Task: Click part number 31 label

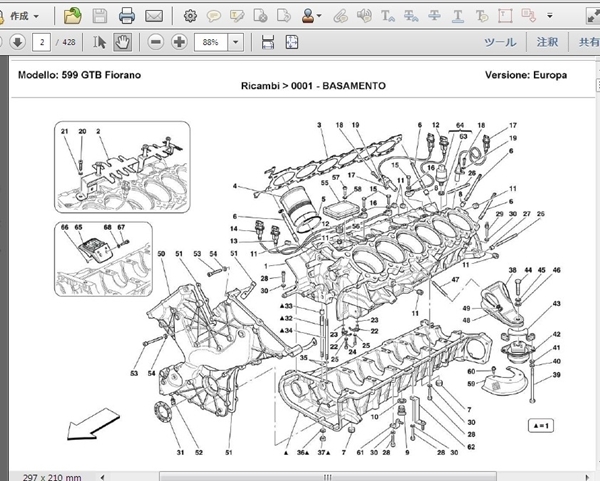Action: click(180, 452)
